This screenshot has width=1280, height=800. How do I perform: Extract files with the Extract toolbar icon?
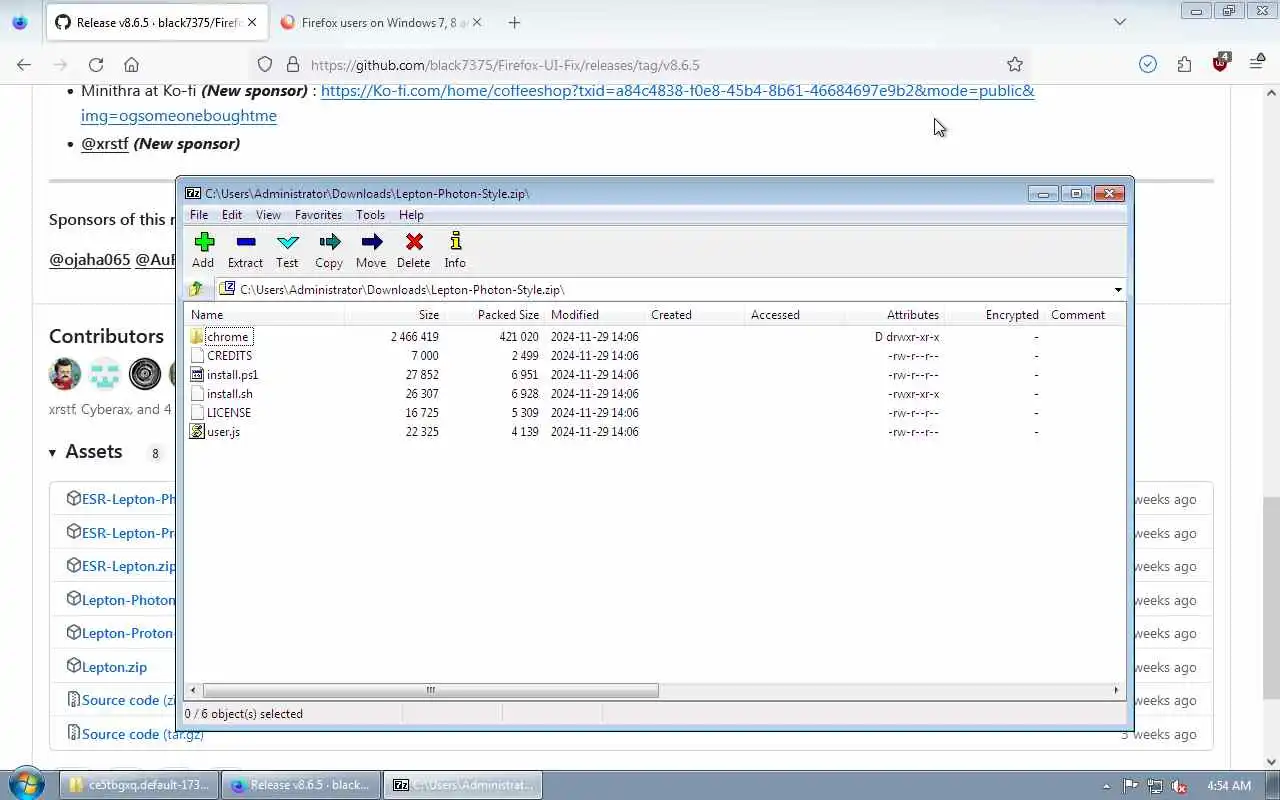tap(245, 250)
